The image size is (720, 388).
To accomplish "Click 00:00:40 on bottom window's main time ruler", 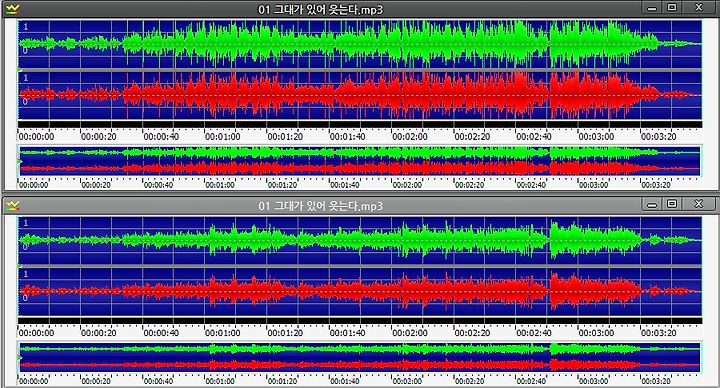I will (161, 333).
